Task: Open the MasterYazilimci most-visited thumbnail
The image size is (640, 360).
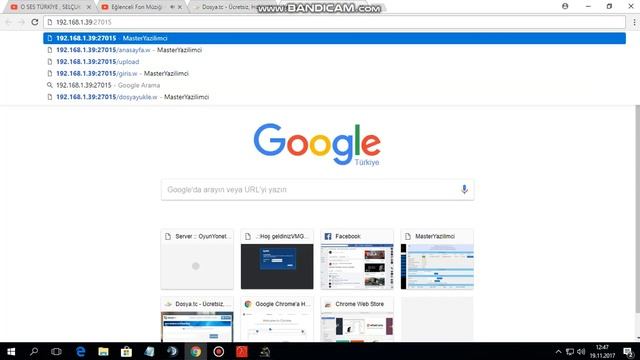Action: coord(437,259)
